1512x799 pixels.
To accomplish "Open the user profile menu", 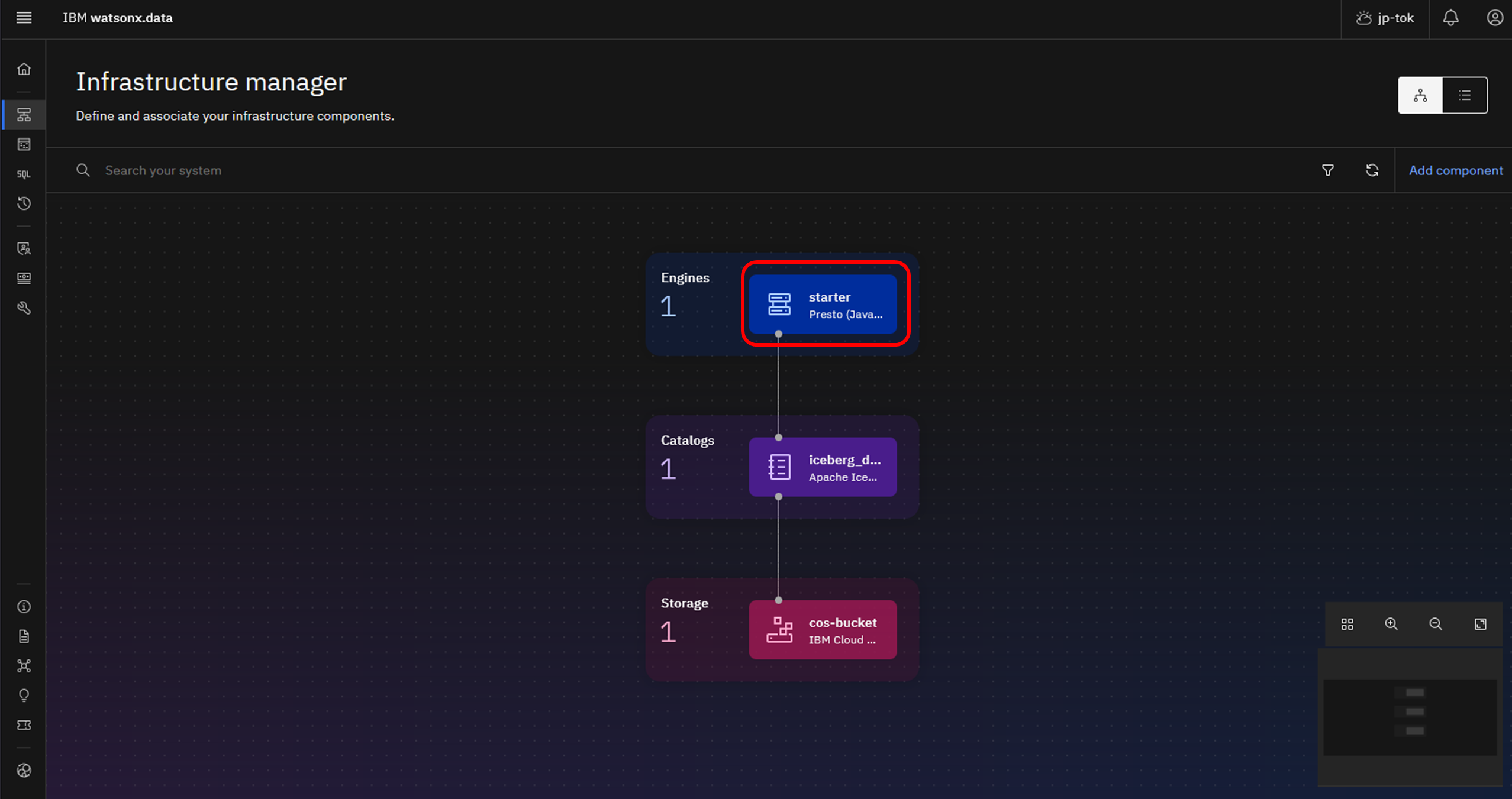I will tap(1494, 18).
